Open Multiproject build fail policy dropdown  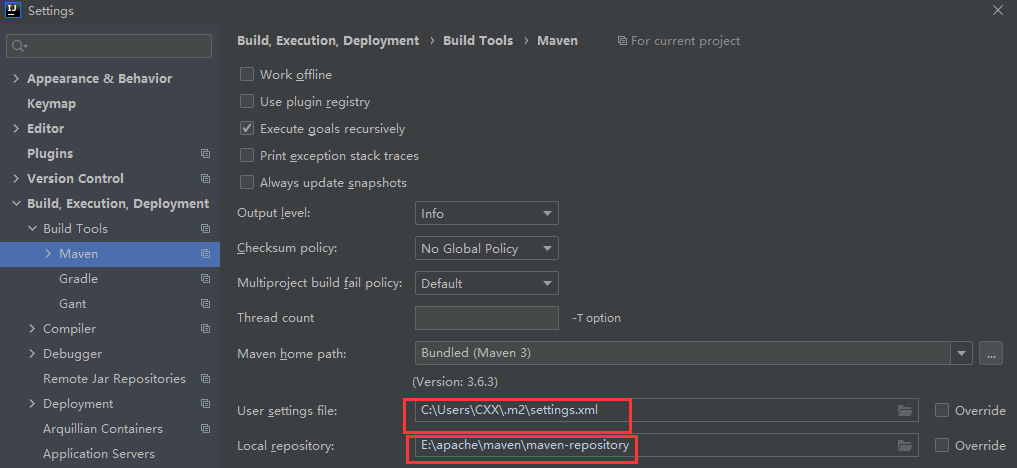pyautogui.click(x=486, y=283)
